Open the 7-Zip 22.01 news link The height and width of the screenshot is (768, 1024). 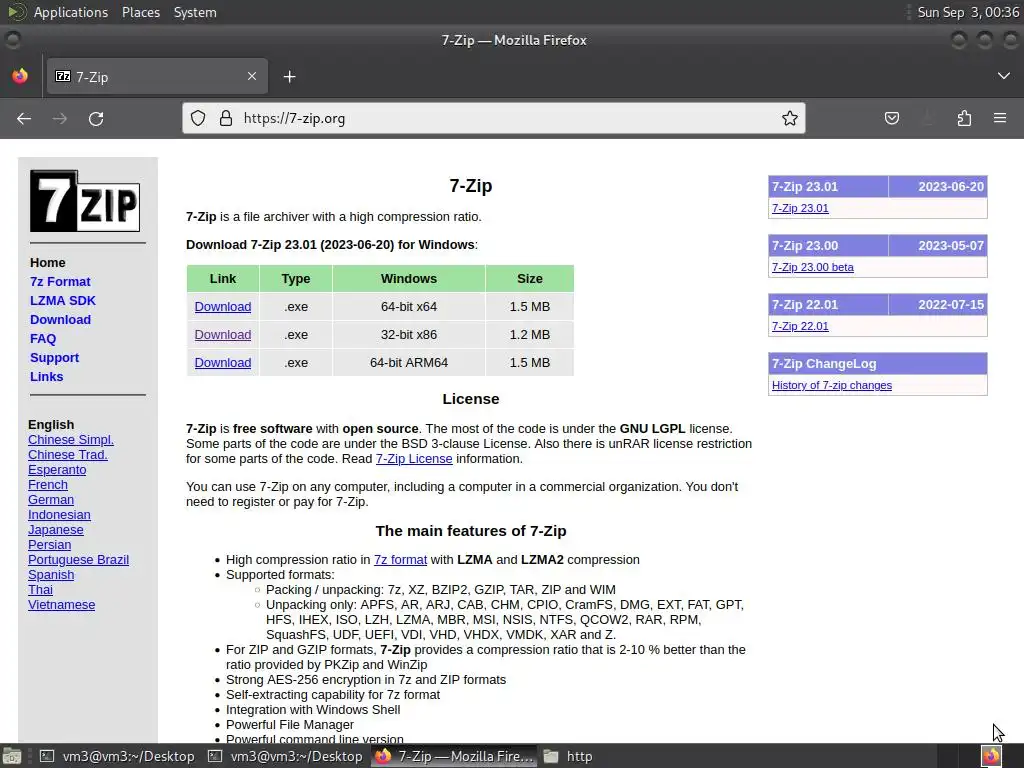coord(800,326)
